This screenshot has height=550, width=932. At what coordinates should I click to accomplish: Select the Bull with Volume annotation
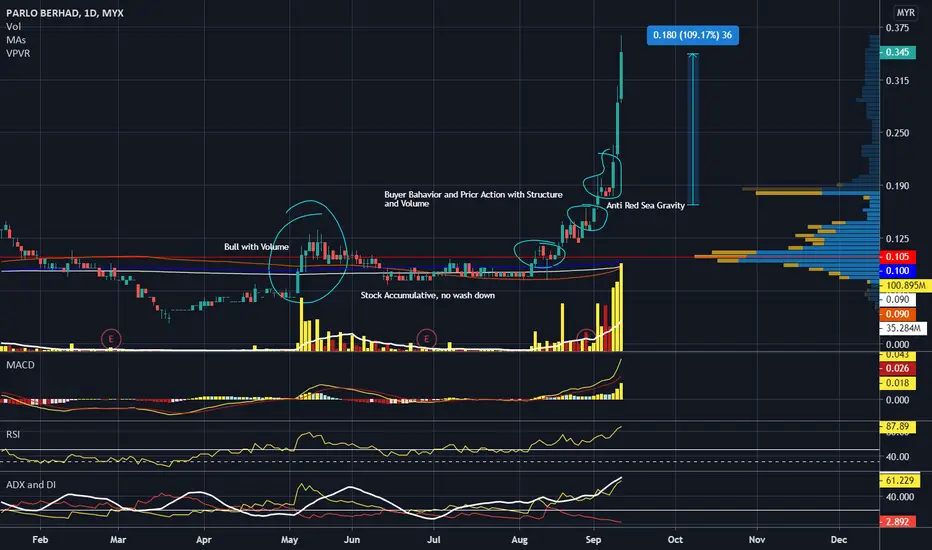click(256, 247)
